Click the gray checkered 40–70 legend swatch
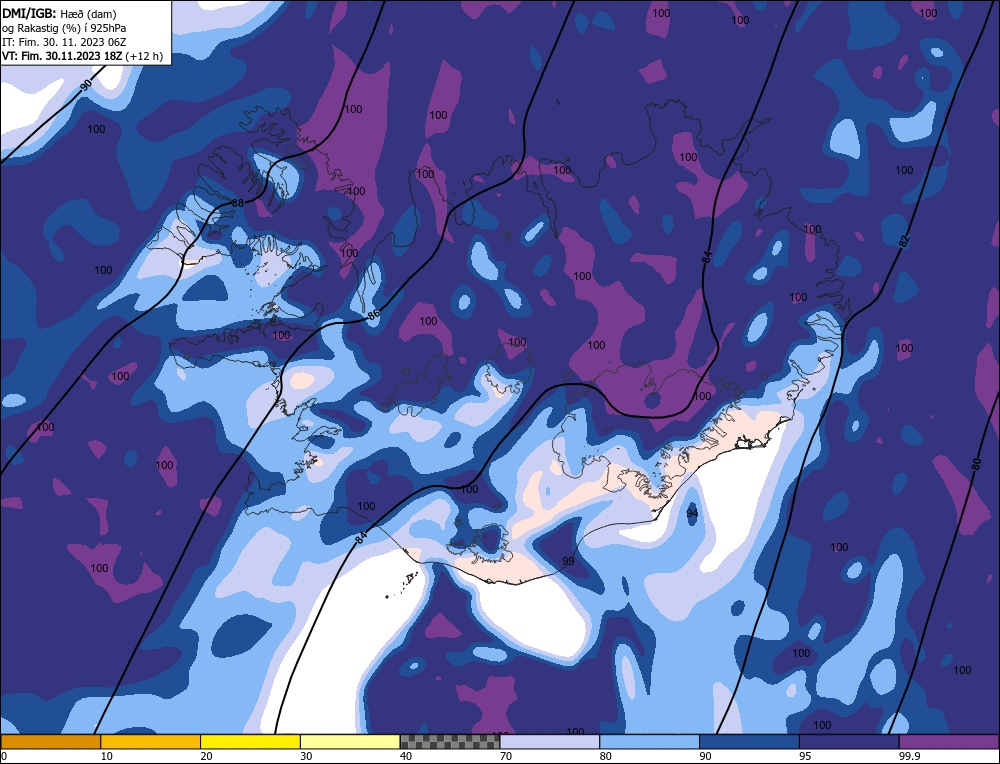 [450, 742]
